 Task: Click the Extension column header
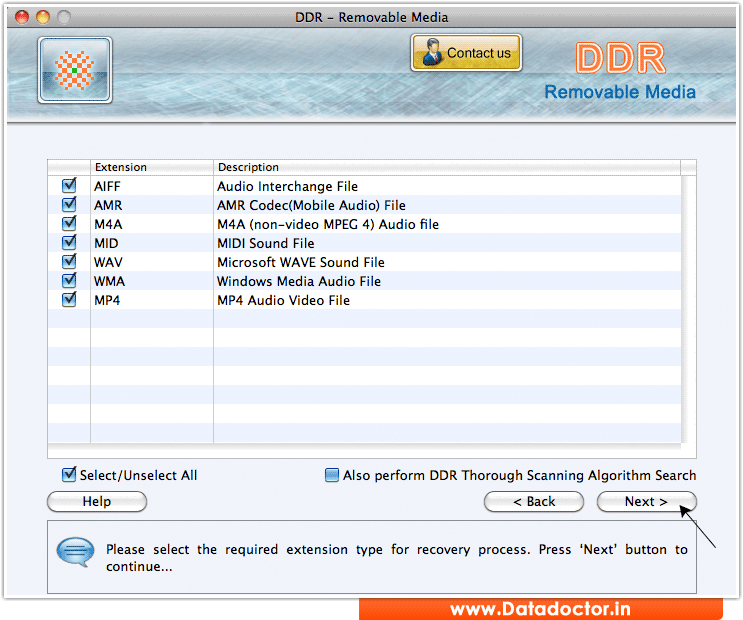152,167
